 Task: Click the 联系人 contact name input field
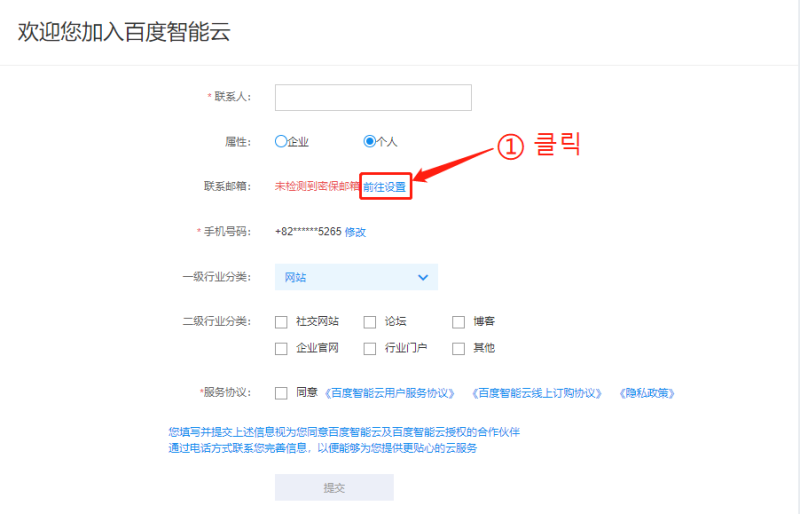(x=373, y=97)
